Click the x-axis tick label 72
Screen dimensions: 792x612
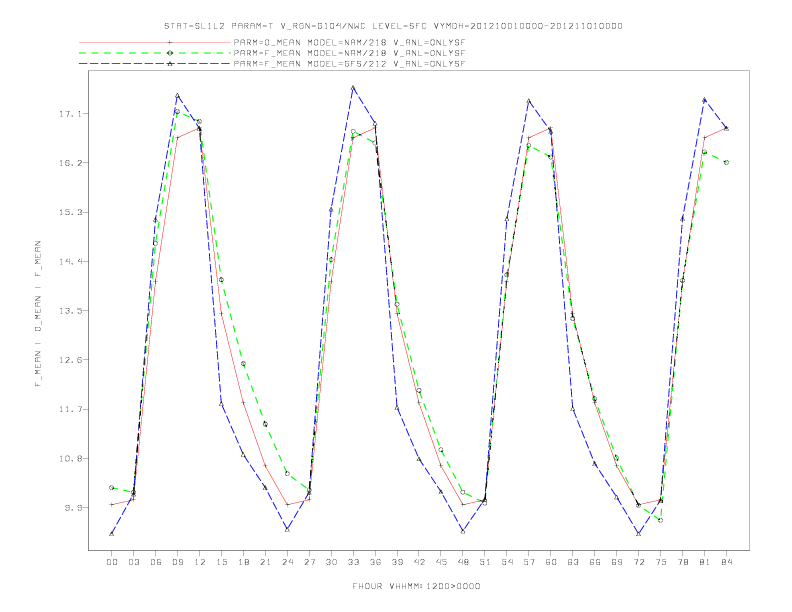click(639, 562)
